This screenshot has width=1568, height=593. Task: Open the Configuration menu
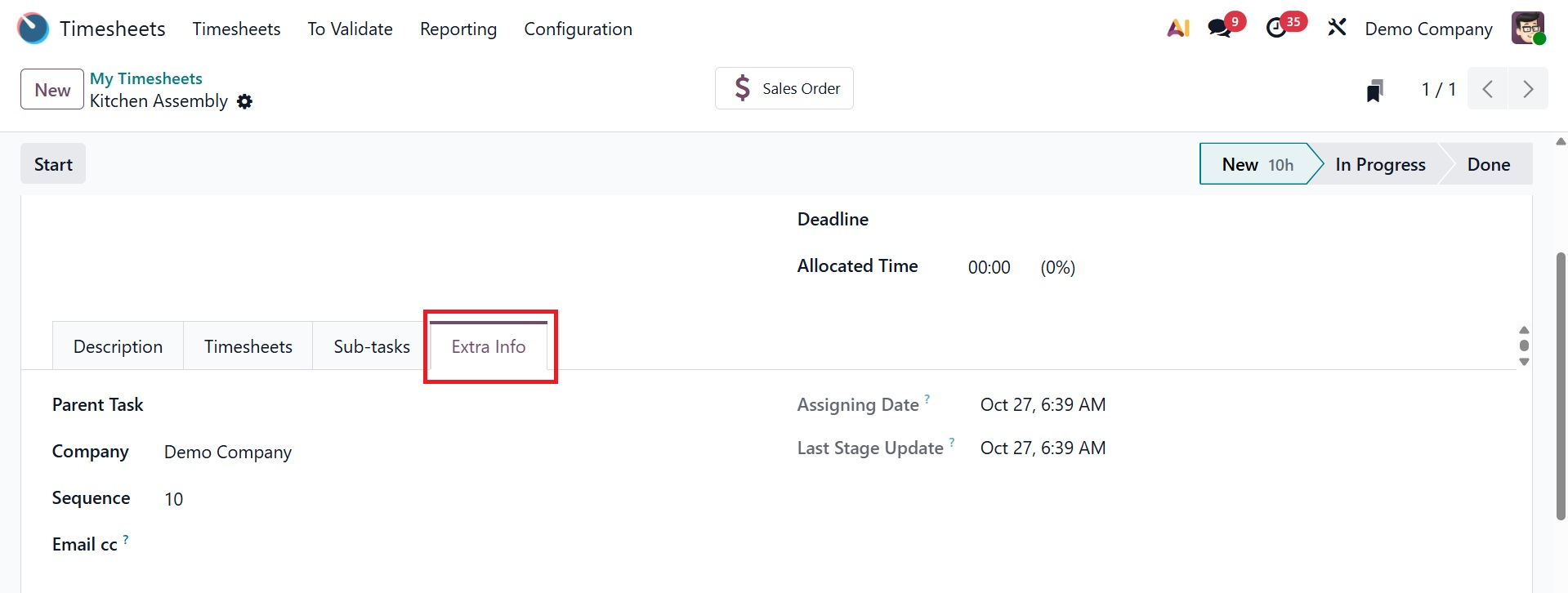pos(578,29)
